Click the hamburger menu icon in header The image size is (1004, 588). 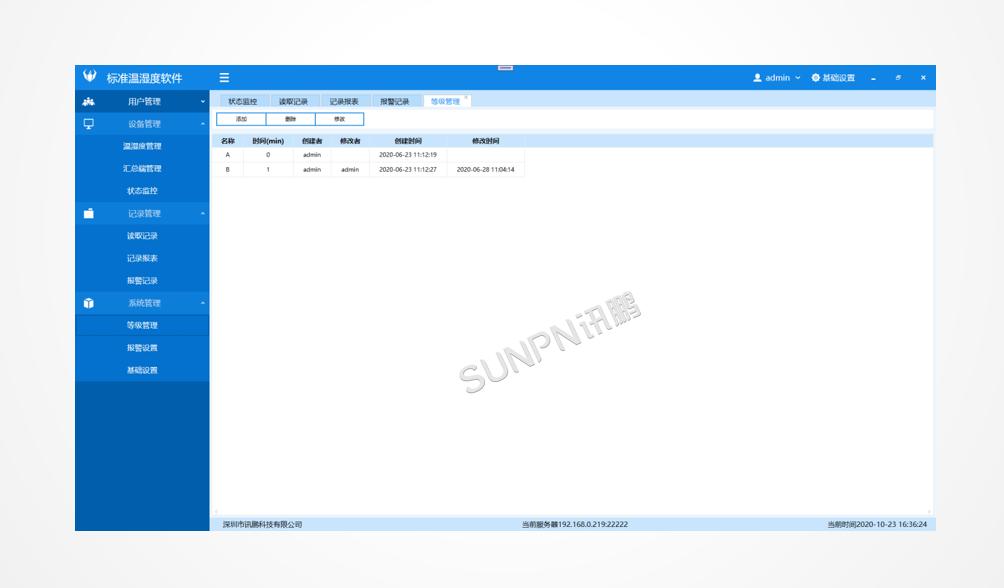224,78
